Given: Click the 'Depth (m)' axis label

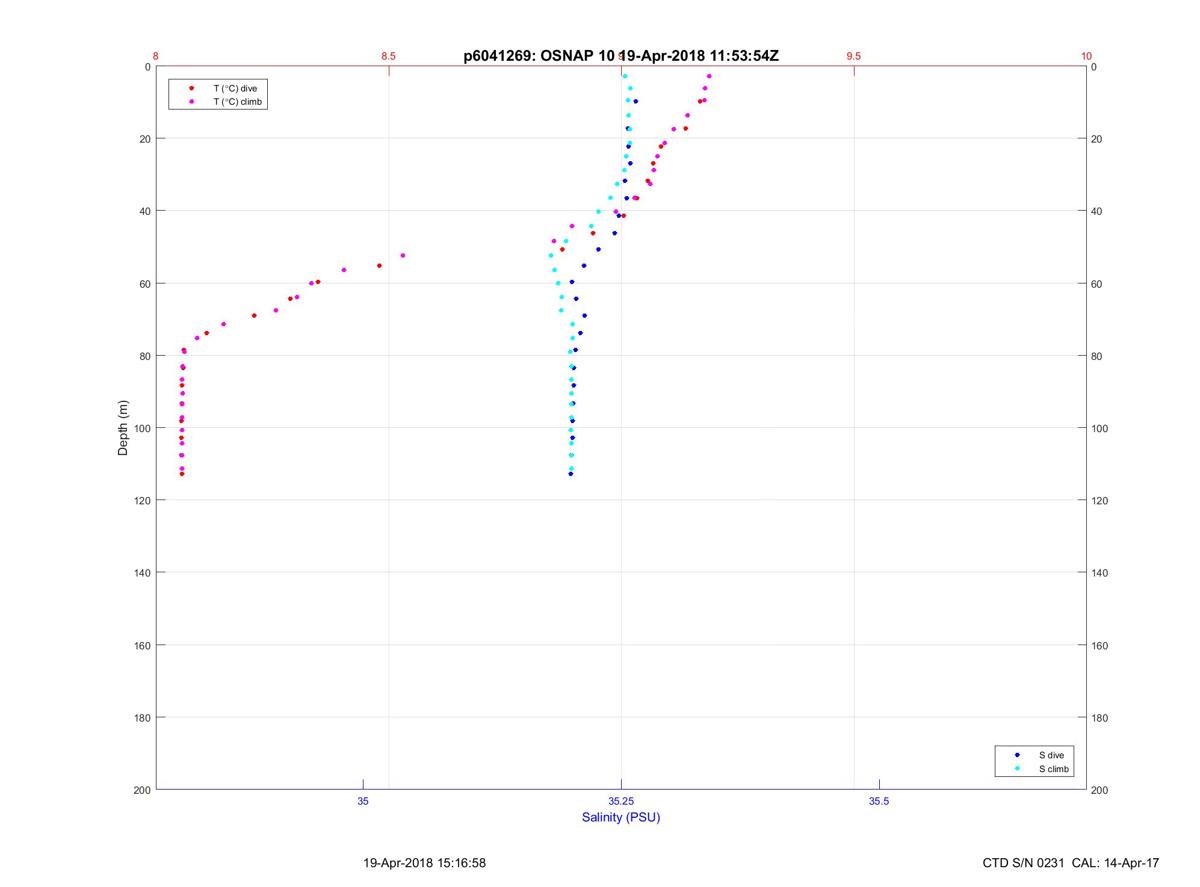Looking at the screenshot, I should tap(124, 428).
